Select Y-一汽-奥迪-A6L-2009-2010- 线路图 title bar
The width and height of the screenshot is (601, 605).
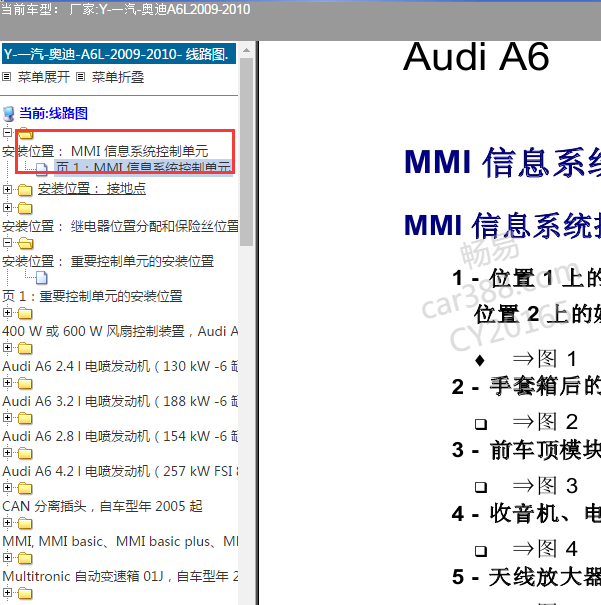[x=119, y=54]
